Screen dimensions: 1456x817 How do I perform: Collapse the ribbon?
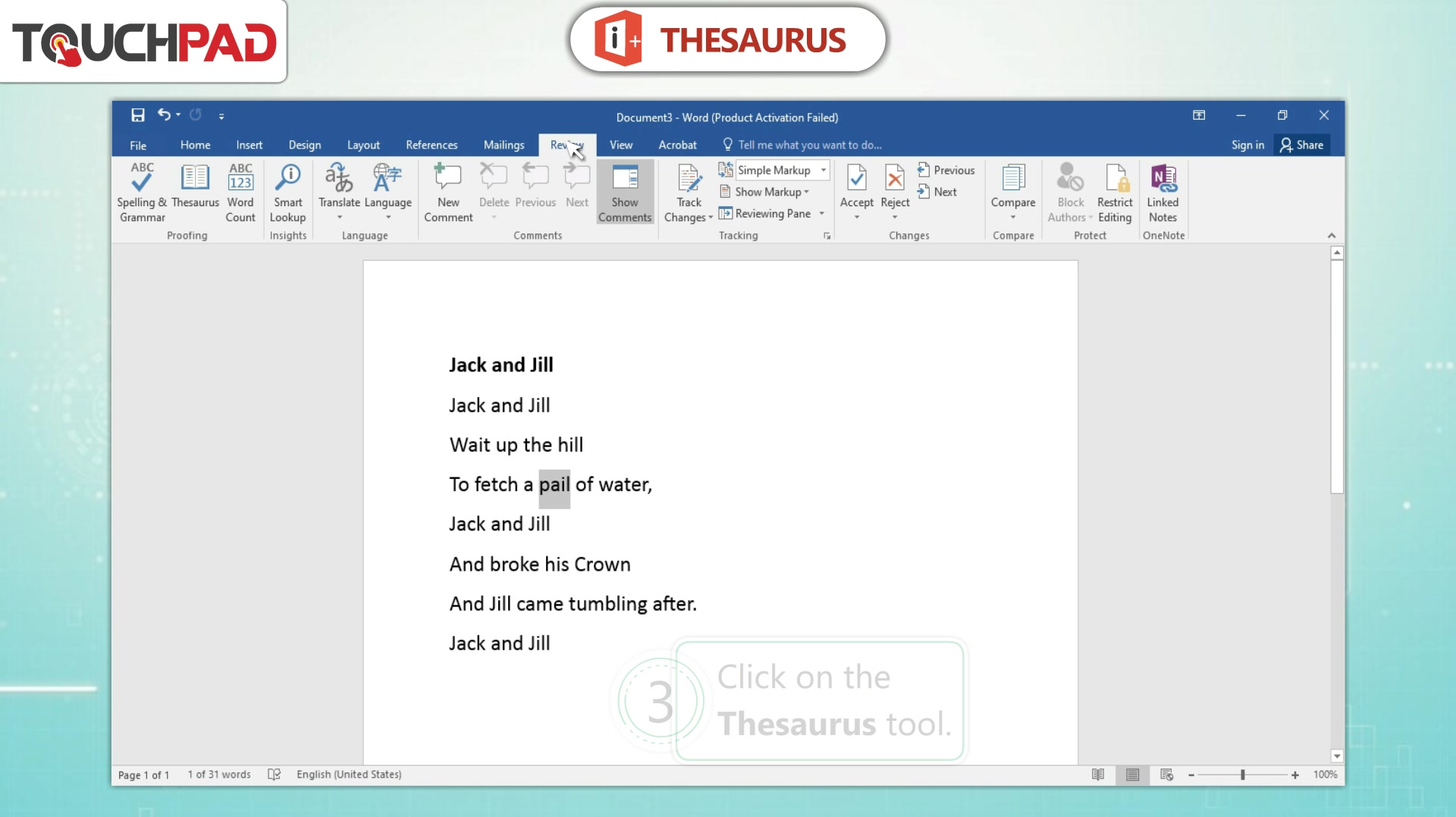pos(1332,236)
